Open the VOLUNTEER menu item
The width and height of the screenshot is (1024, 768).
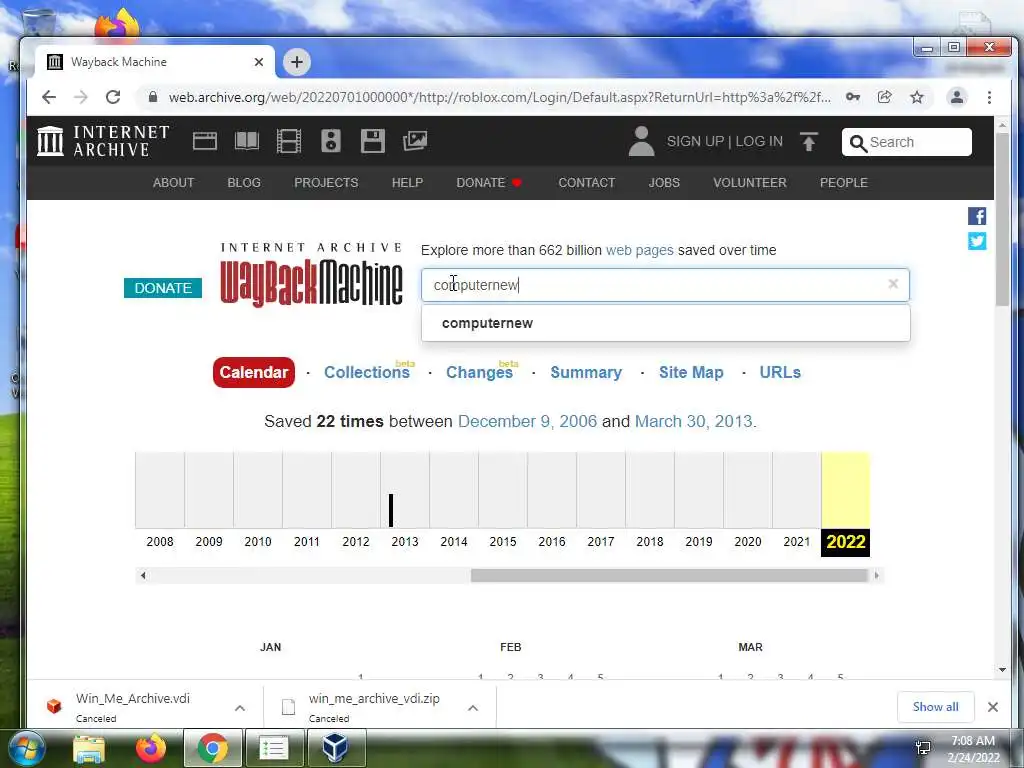(x=750, y=183)
